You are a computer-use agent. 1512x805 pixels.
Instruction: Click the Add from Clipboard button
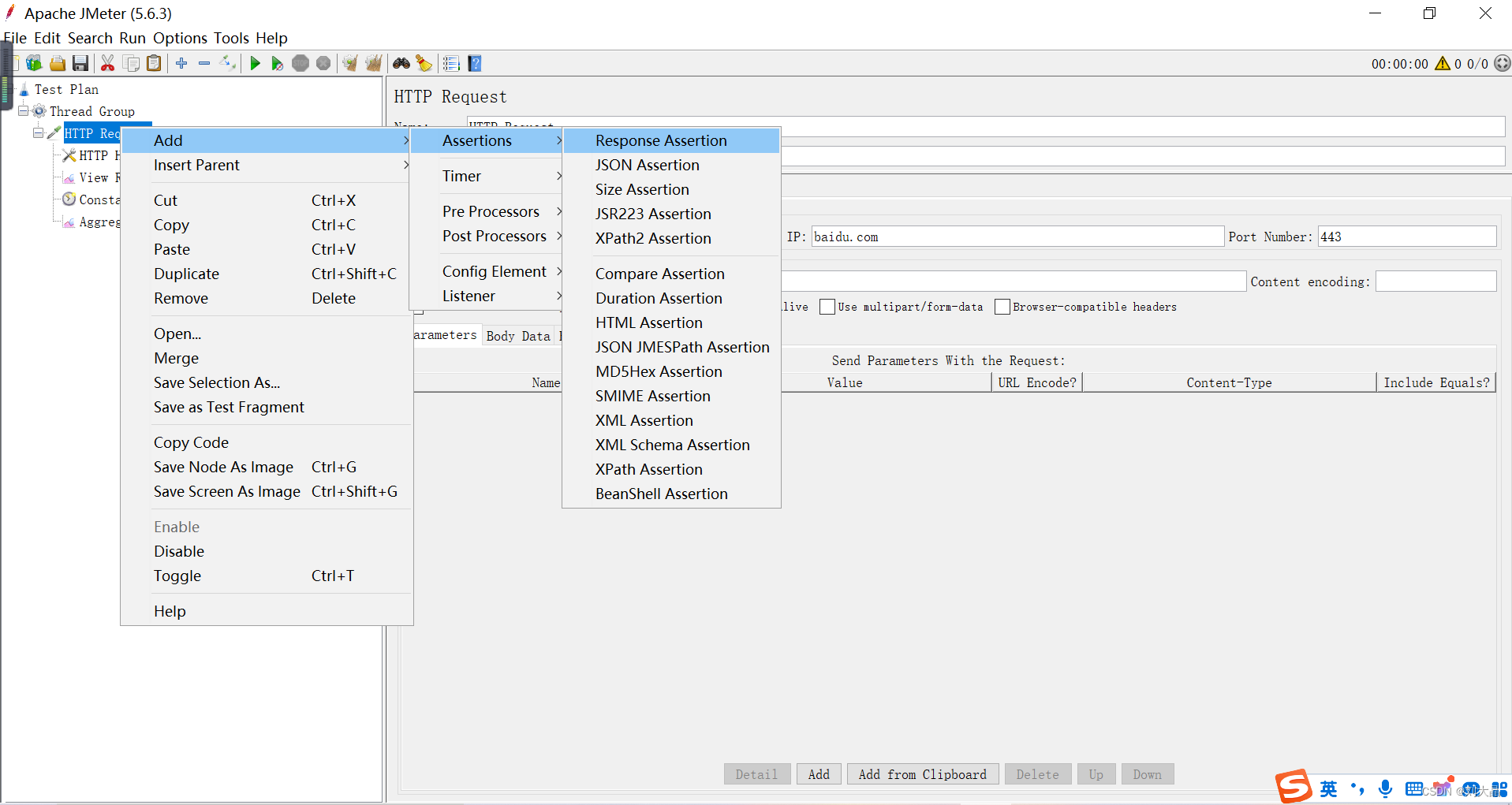(x=923, y=774)
